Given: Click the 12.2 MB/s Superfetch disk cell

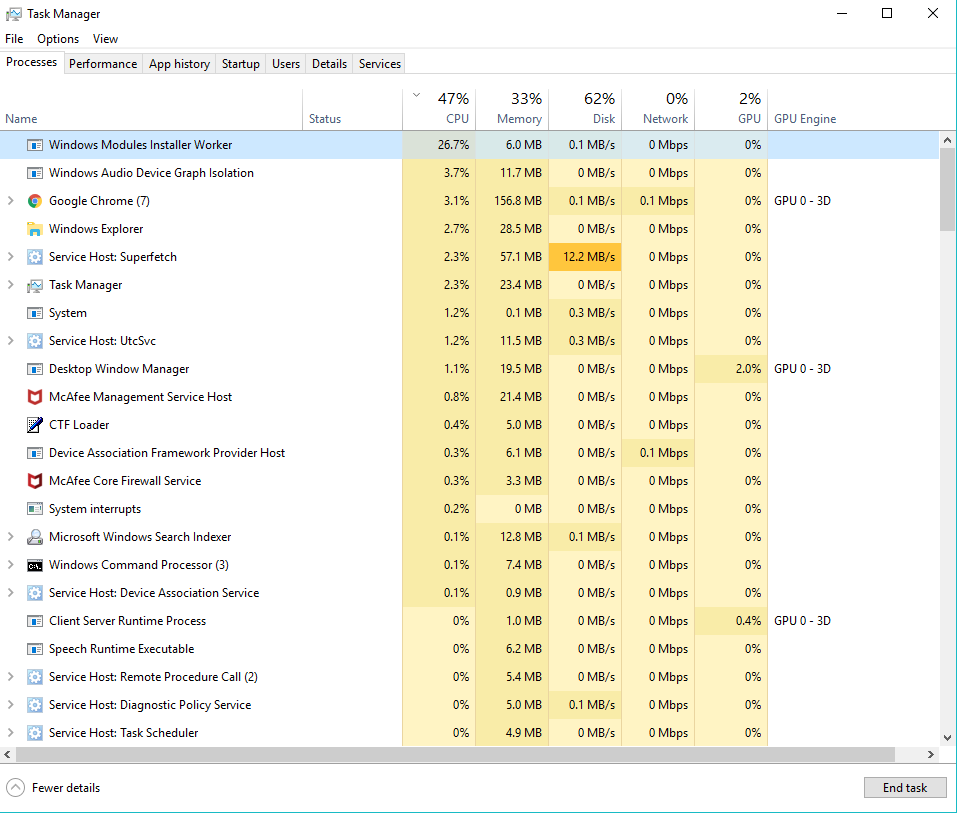Looking at the screenshot, I should [x=585, y=257].
